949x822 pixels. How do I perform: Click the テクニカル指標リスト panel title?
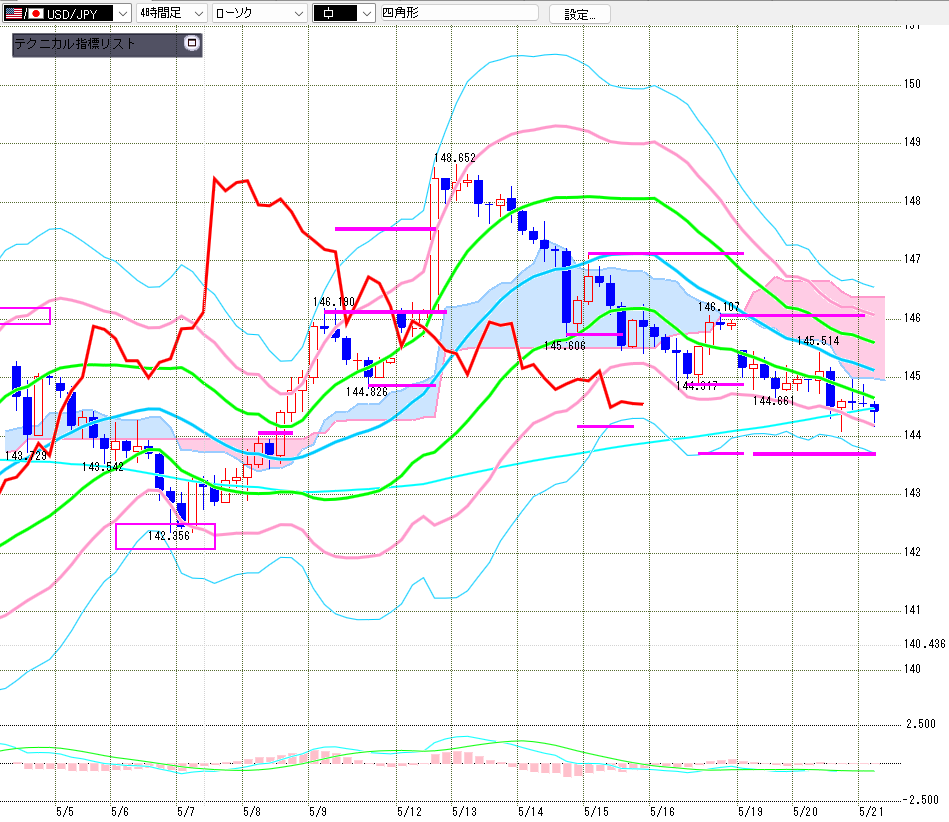click(x=74, y=44)
